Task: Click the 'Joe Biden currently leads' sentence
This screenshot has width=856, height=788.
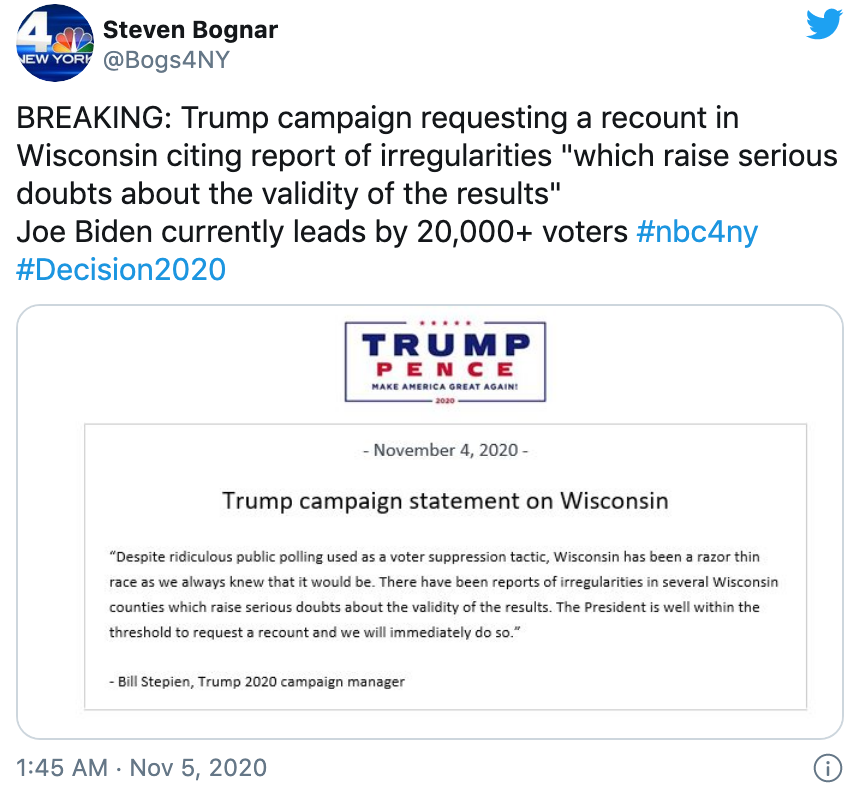Action: coord(322,232)
